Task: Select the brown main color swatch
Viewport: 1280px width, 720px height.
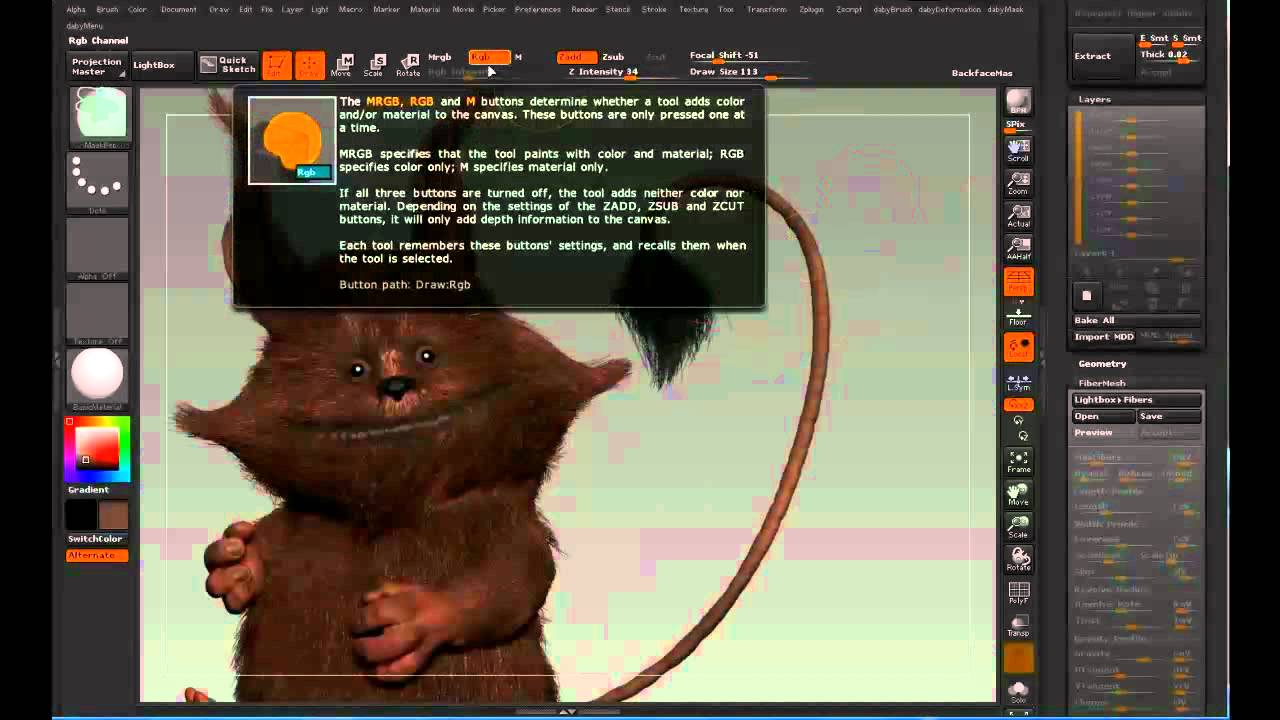Action: 113,515
